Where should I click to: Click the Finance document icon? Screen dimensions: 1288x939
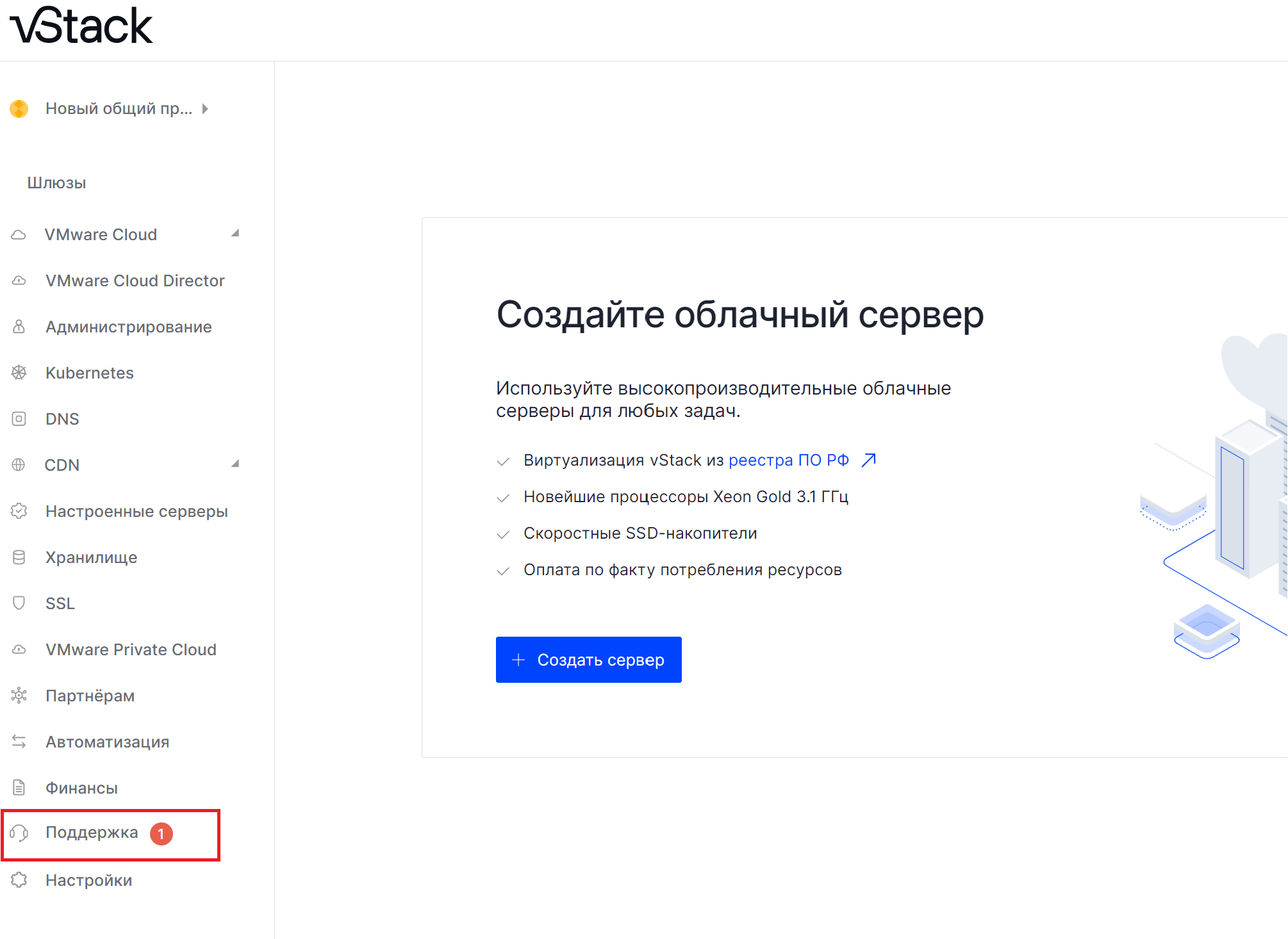tap(19, 788)
